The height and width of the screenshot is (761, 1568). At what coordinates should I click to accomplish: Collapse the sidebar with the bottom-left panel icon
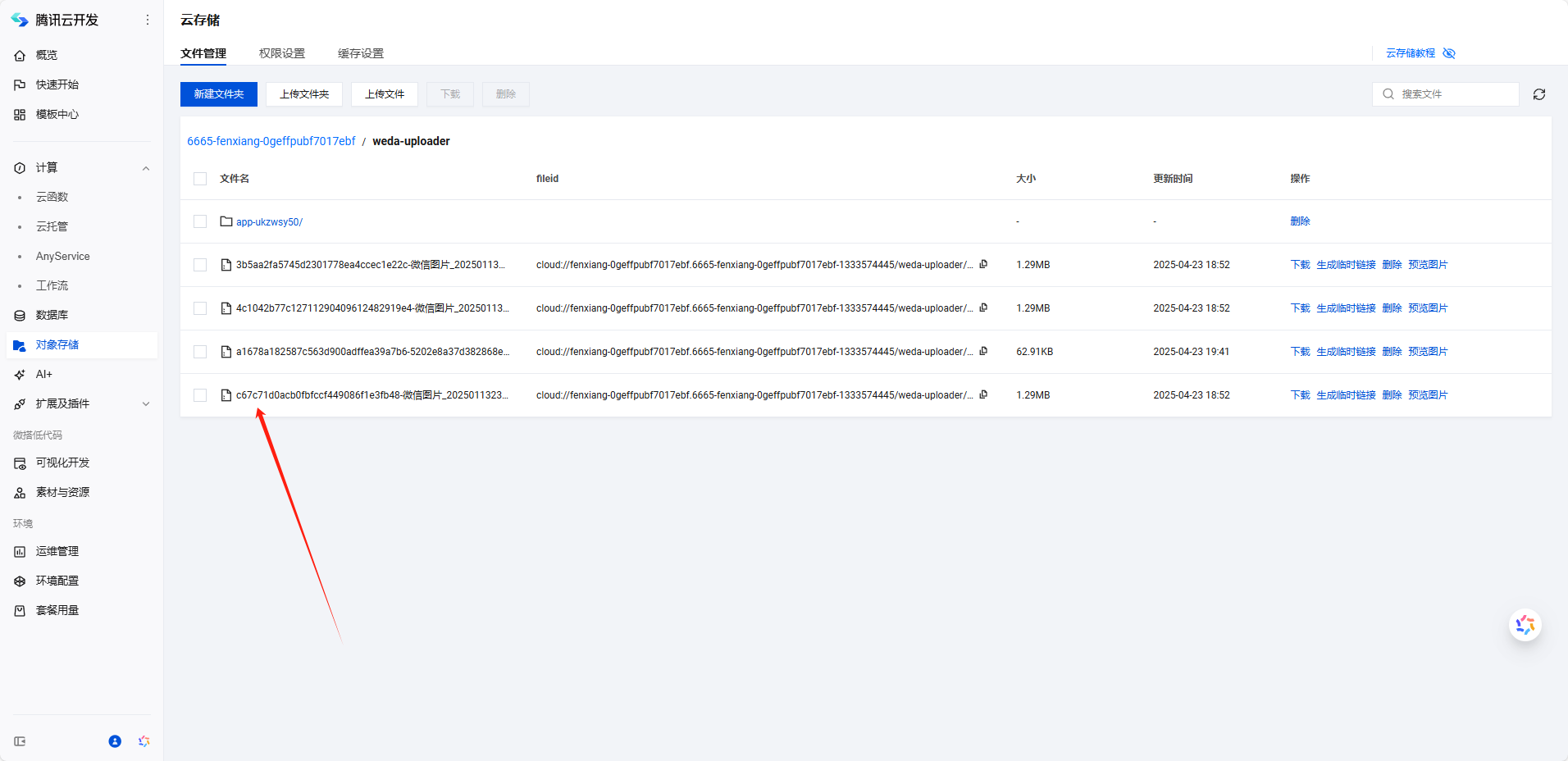(x=20, y=741)
